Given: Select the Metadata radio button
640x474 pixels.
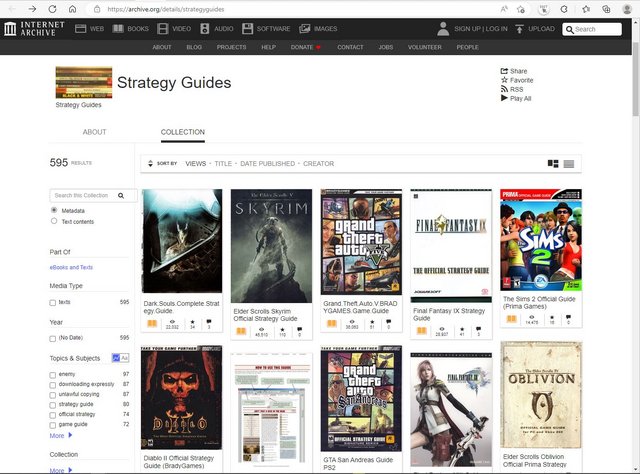Looking at the screenshot, I should pos(54,210).
